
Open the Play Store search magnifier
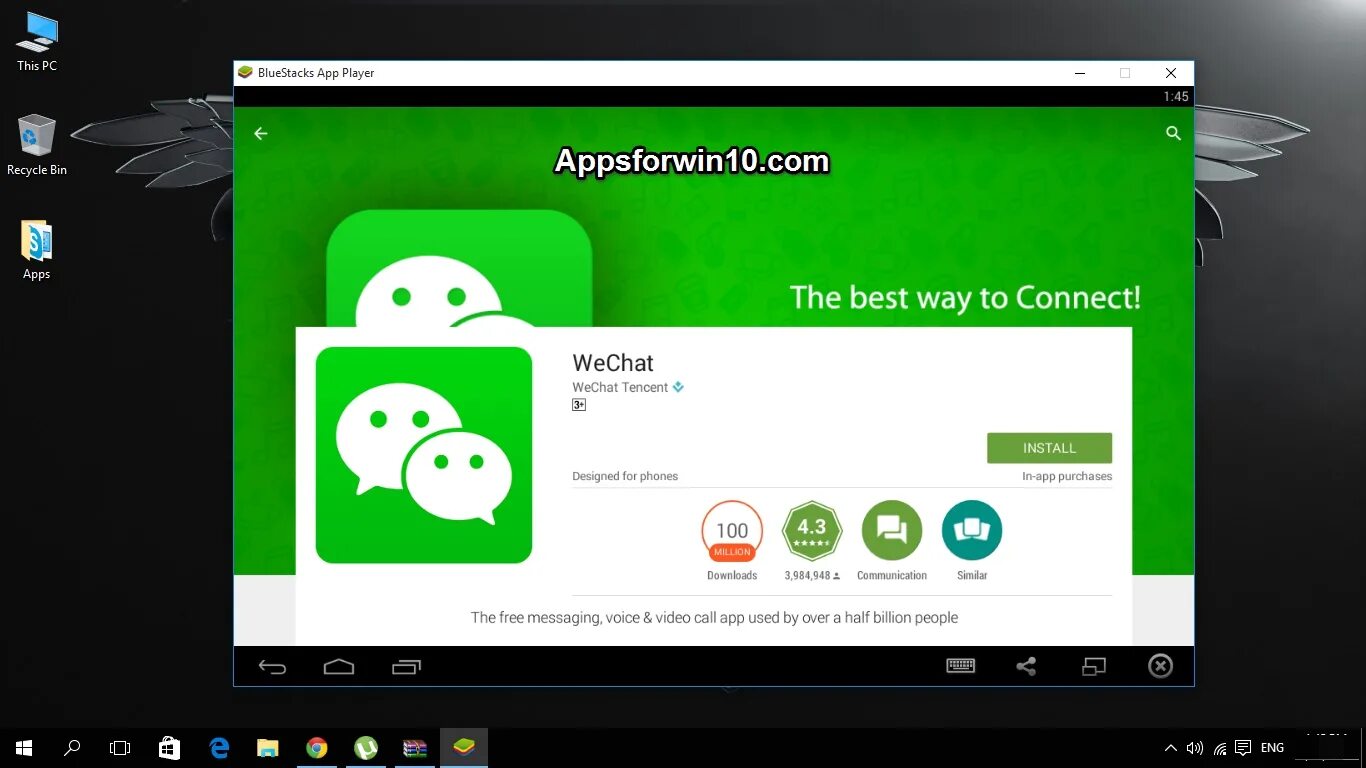tap(1174, 133)
